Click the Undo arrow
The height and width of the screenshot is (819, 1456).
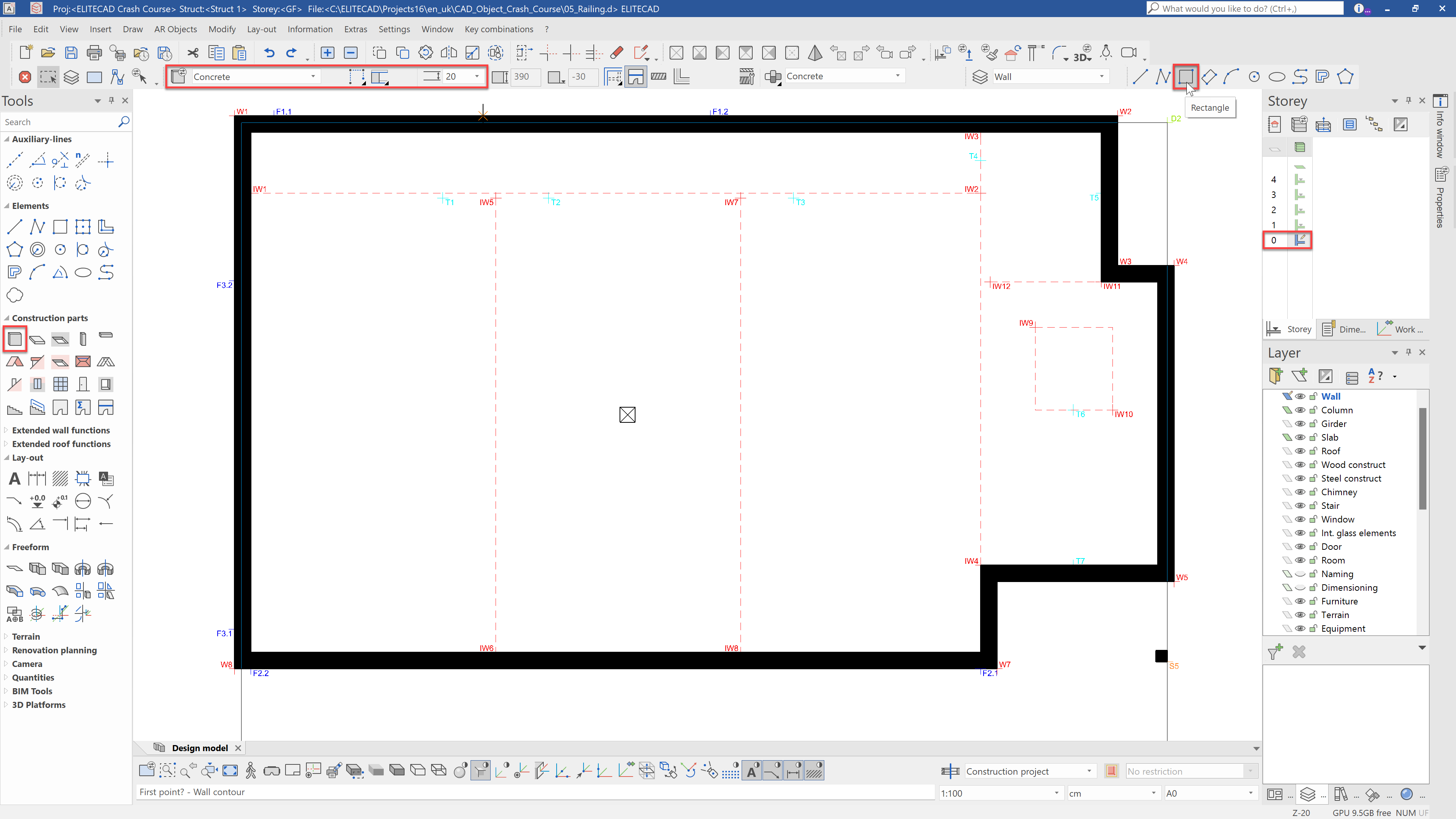tap(269, 53)
